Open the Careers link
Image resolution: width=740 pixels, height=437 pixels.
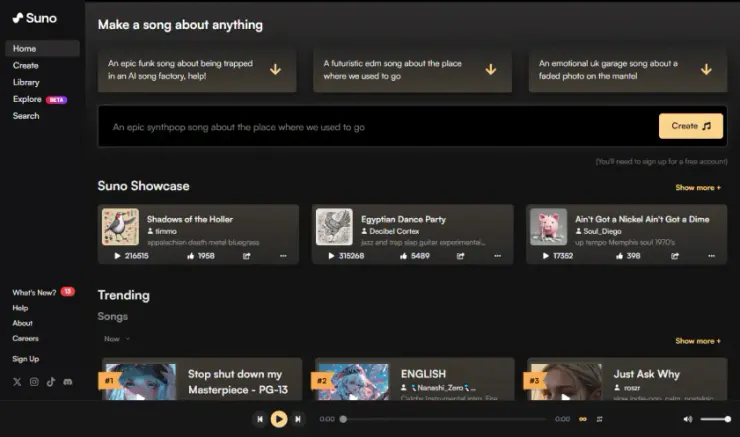(25, 338)
